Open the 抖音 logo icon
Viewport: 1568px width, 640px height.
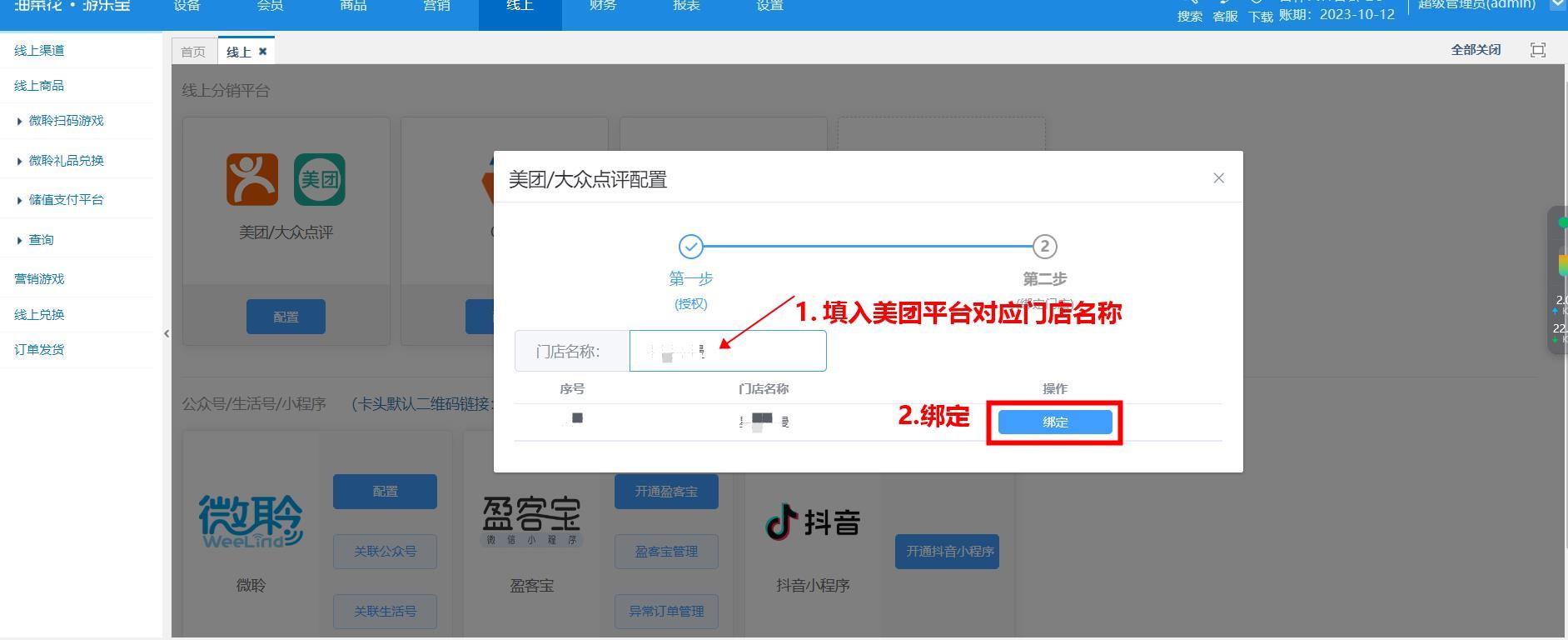[813, 522]
